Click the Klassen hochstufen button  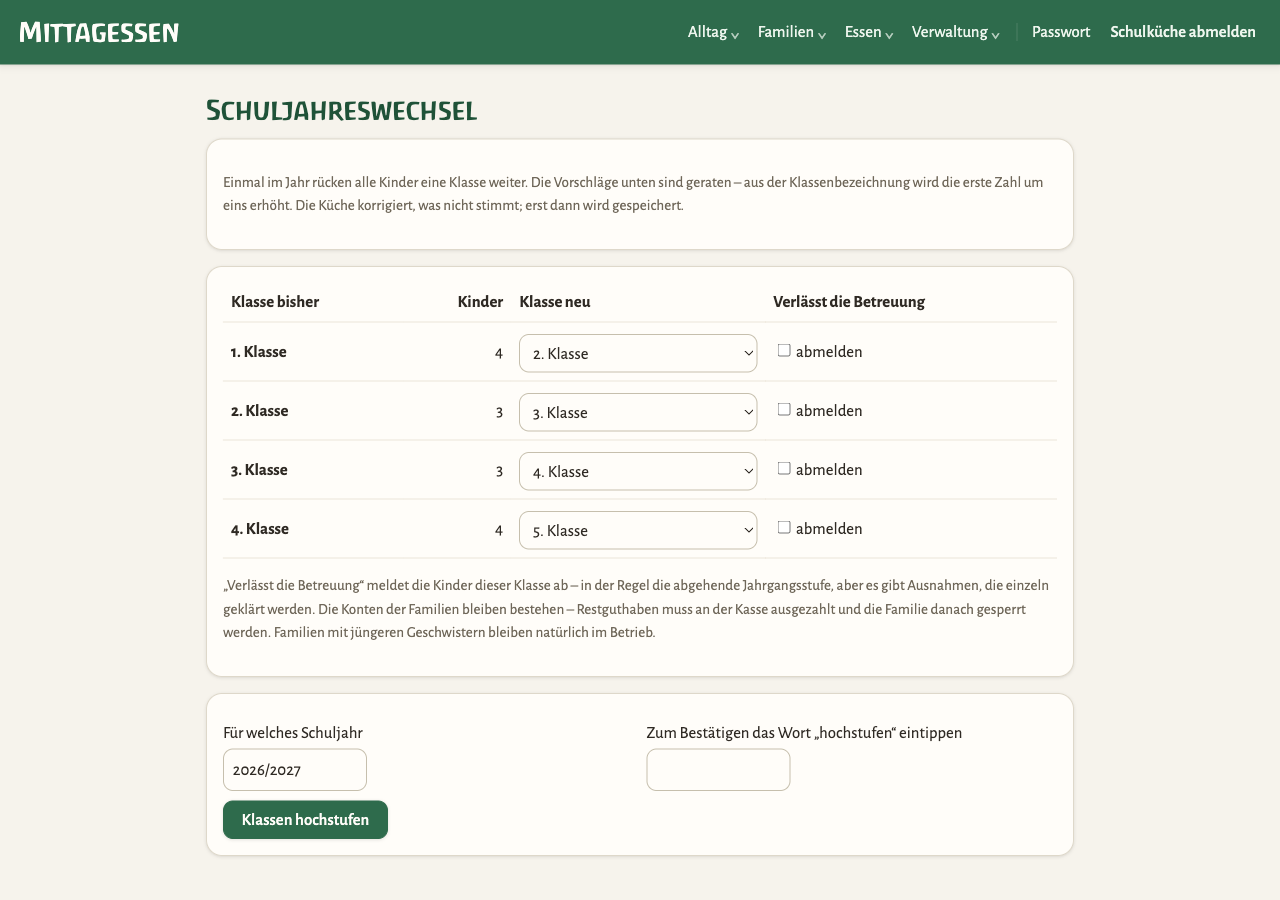coord(305,820)
